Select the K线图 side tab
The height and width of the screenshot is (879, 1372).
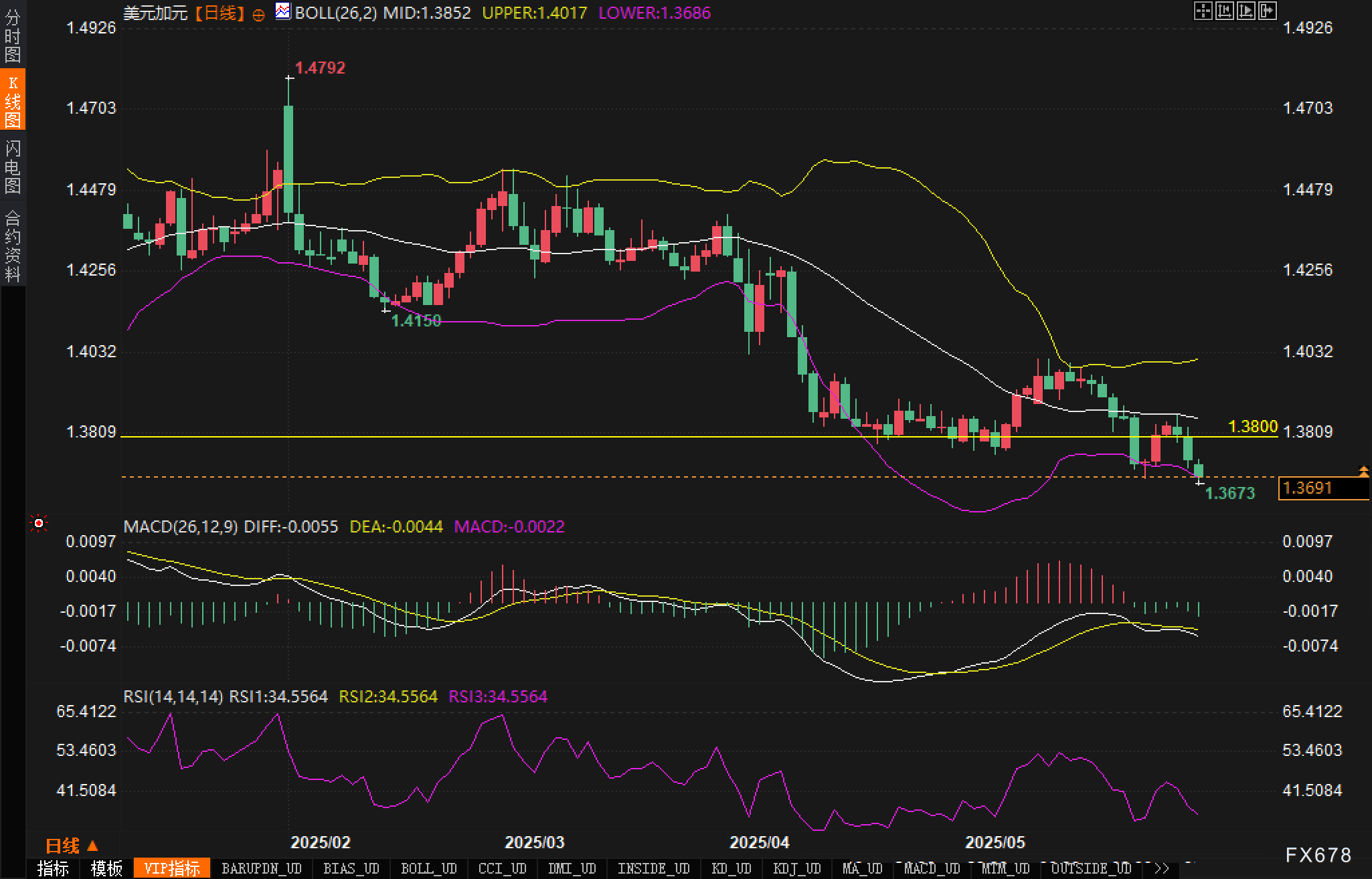point(13,100)
